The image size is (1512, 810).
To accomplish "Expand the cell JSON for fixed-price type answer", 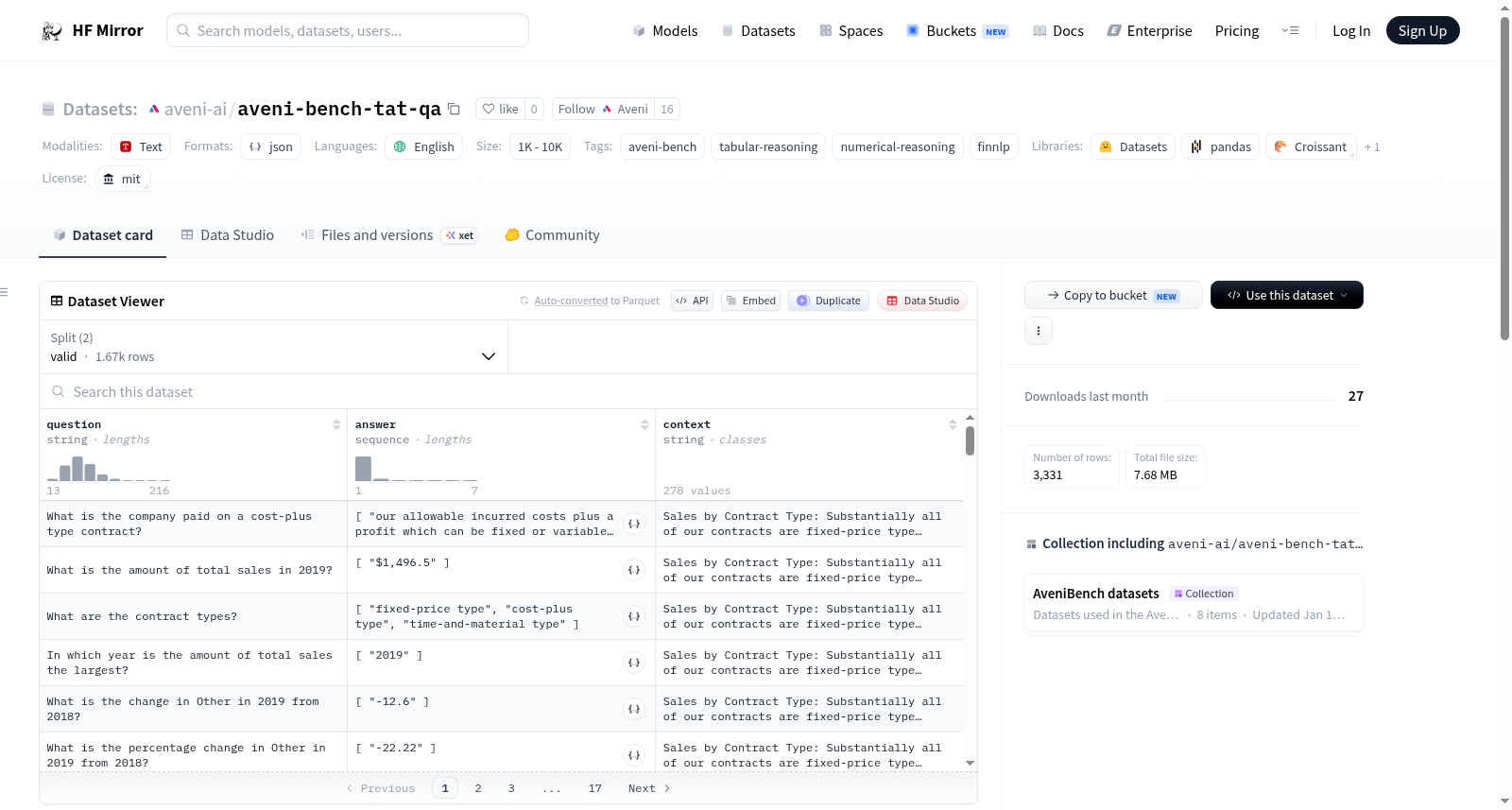I will (634, 616).
